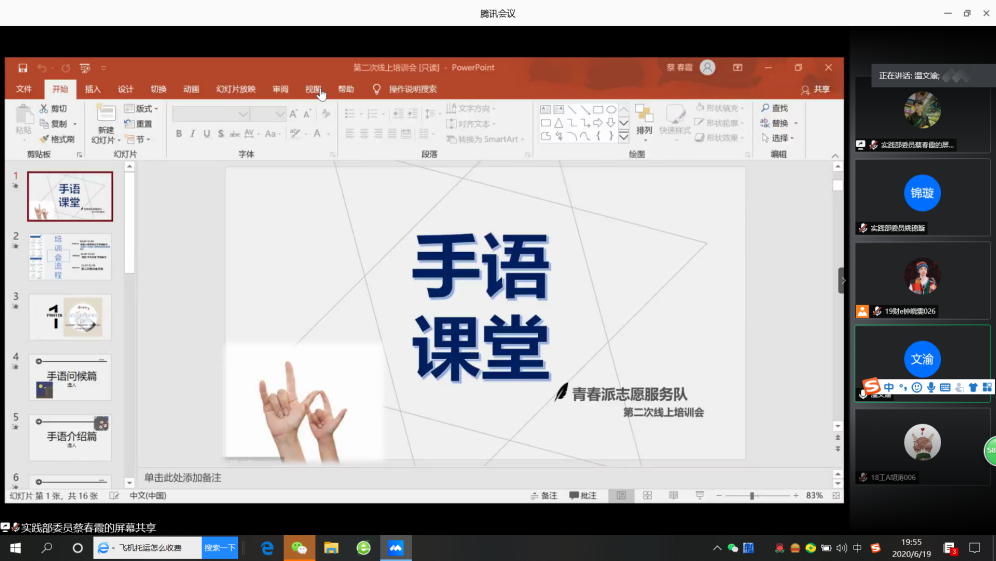Switch to the Slide Show (幻灯片放映) tab

click(x=235, y=89)
